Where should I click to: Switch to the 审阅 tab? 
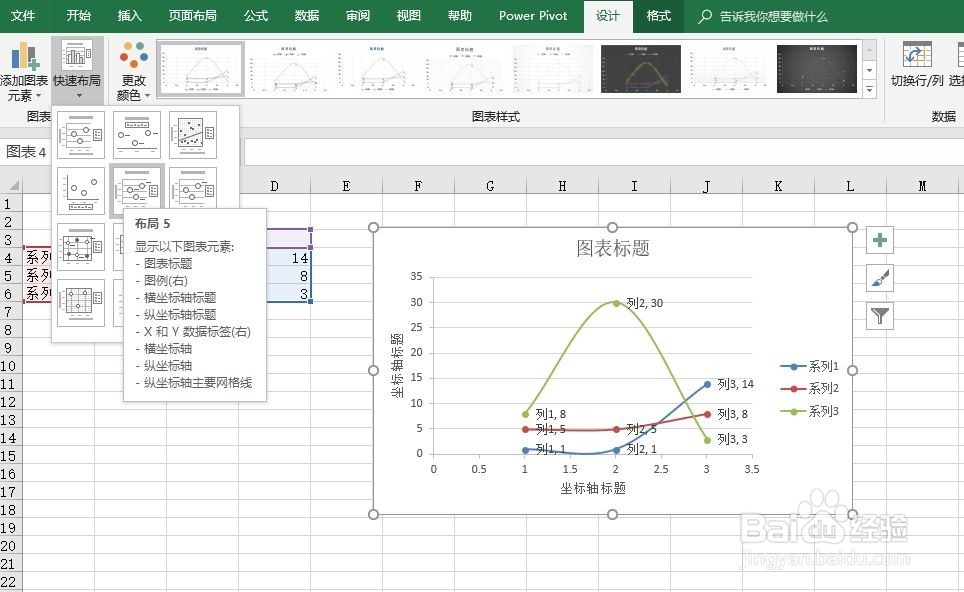pos(358,16)
